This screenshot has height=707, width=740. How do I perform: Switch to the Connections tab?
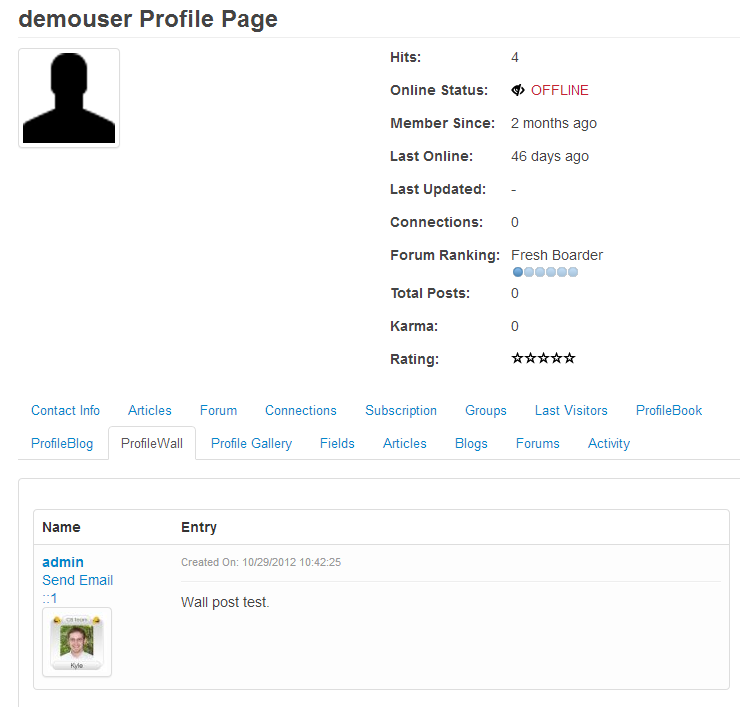pyautogui.click(x=301, y=410)
